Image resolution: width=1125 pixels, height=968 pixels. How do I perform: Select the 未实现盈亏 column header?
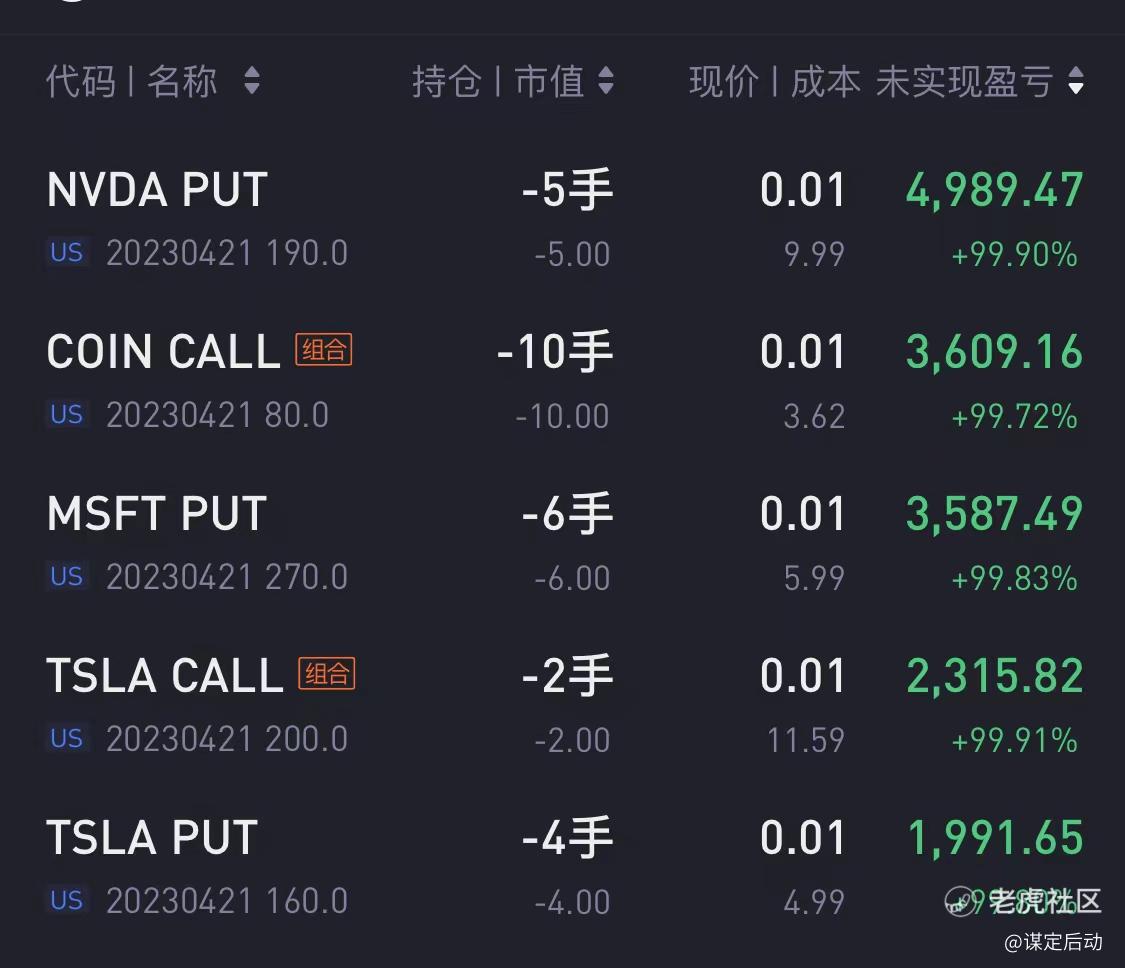(964, 80)
